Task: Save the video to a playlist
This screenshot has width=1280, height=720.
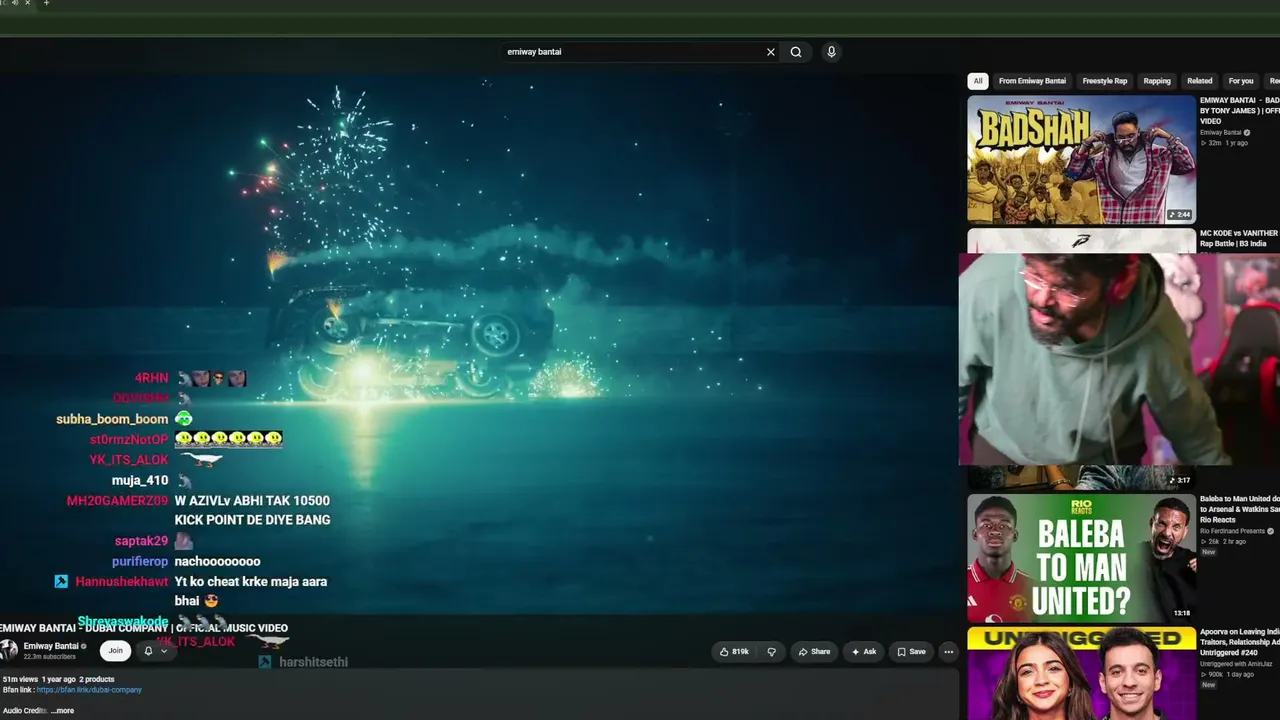Action: pos(911,652)
